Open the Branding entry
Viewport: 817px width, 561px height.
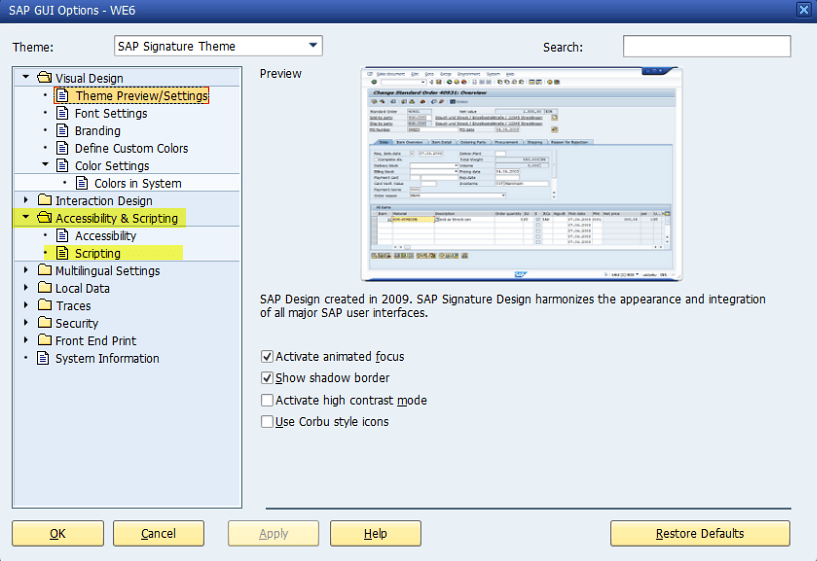(97, 131)
